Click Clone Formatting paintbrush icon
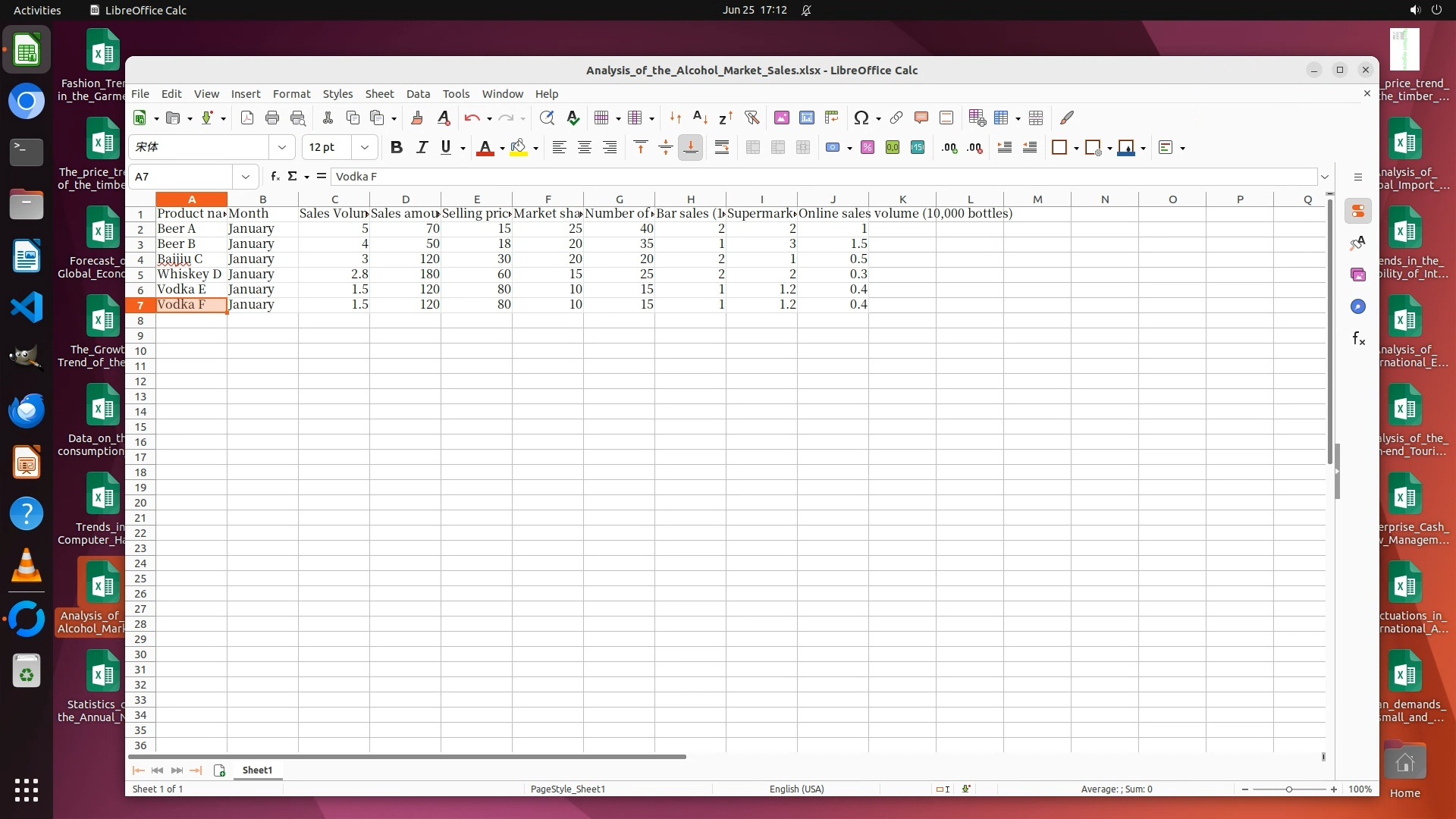Viewport: 1456px width, 819px height. click(416, 118)
